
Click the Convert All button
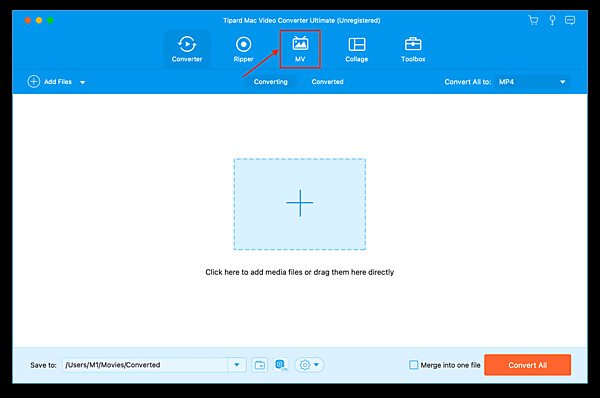click(x=528, y=365)
